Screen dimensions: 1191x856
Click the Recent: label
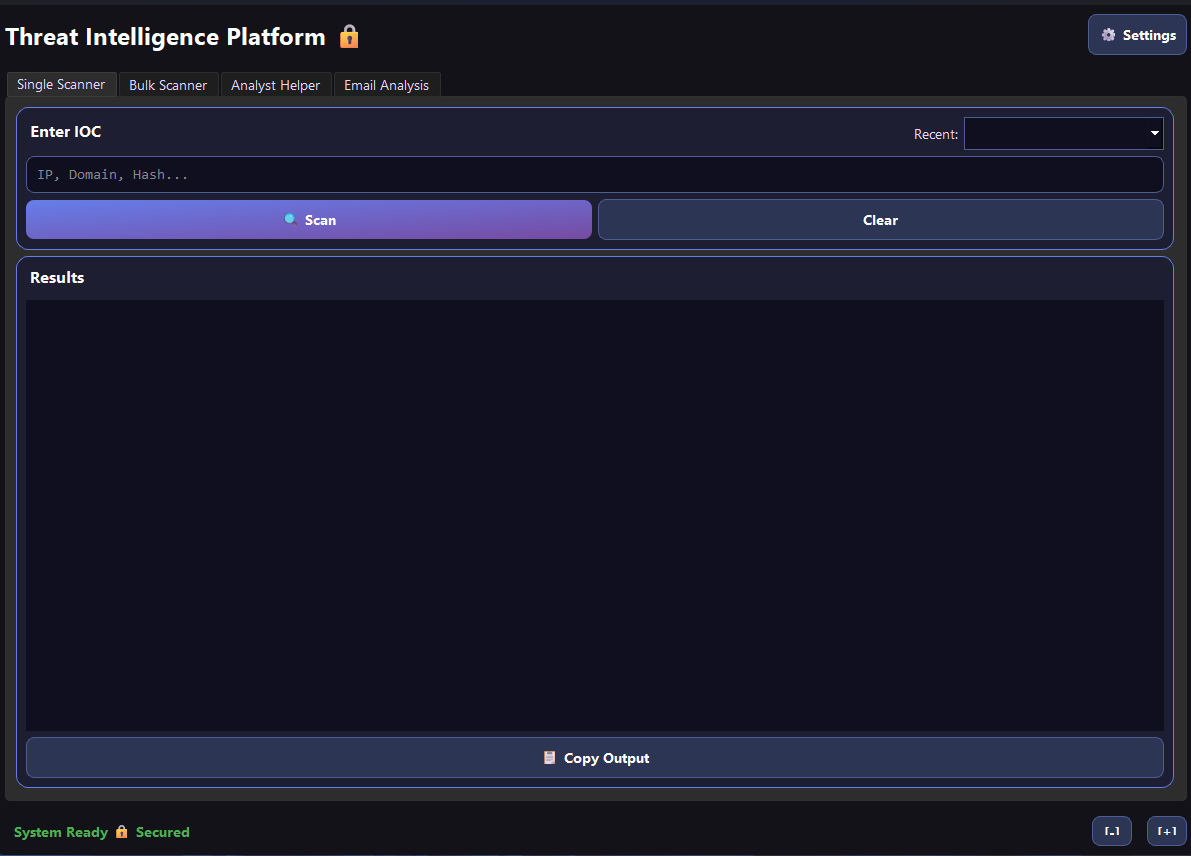click(936, 134)
